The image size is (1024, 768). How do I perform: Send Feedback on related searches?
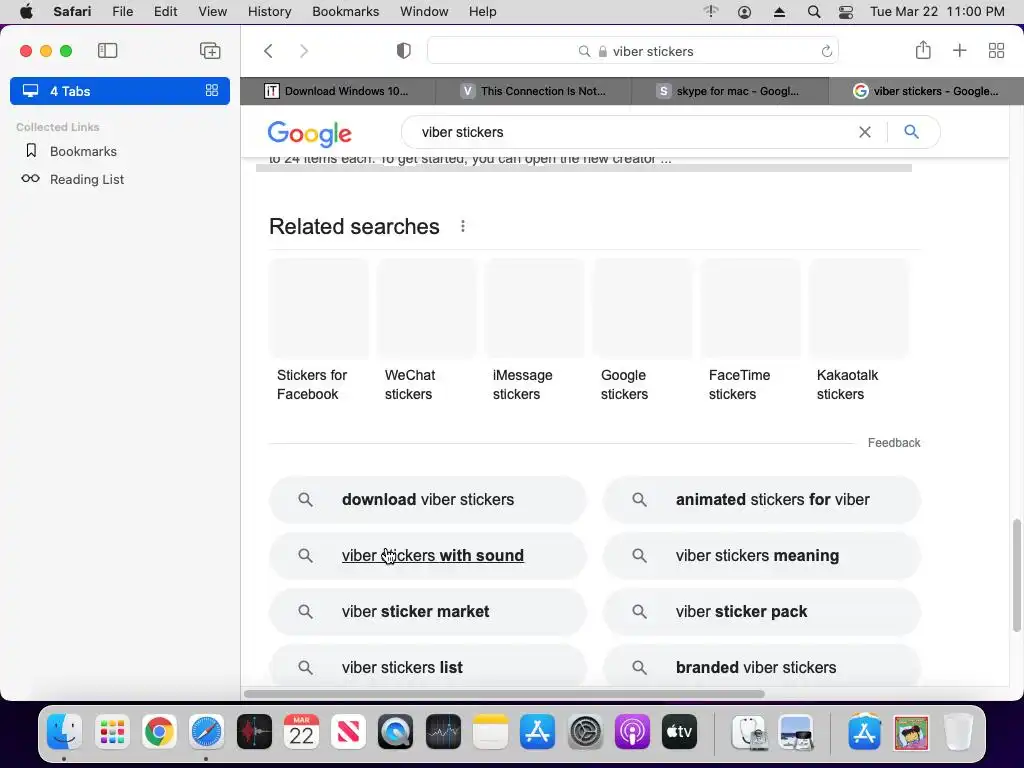pos(893,443)
